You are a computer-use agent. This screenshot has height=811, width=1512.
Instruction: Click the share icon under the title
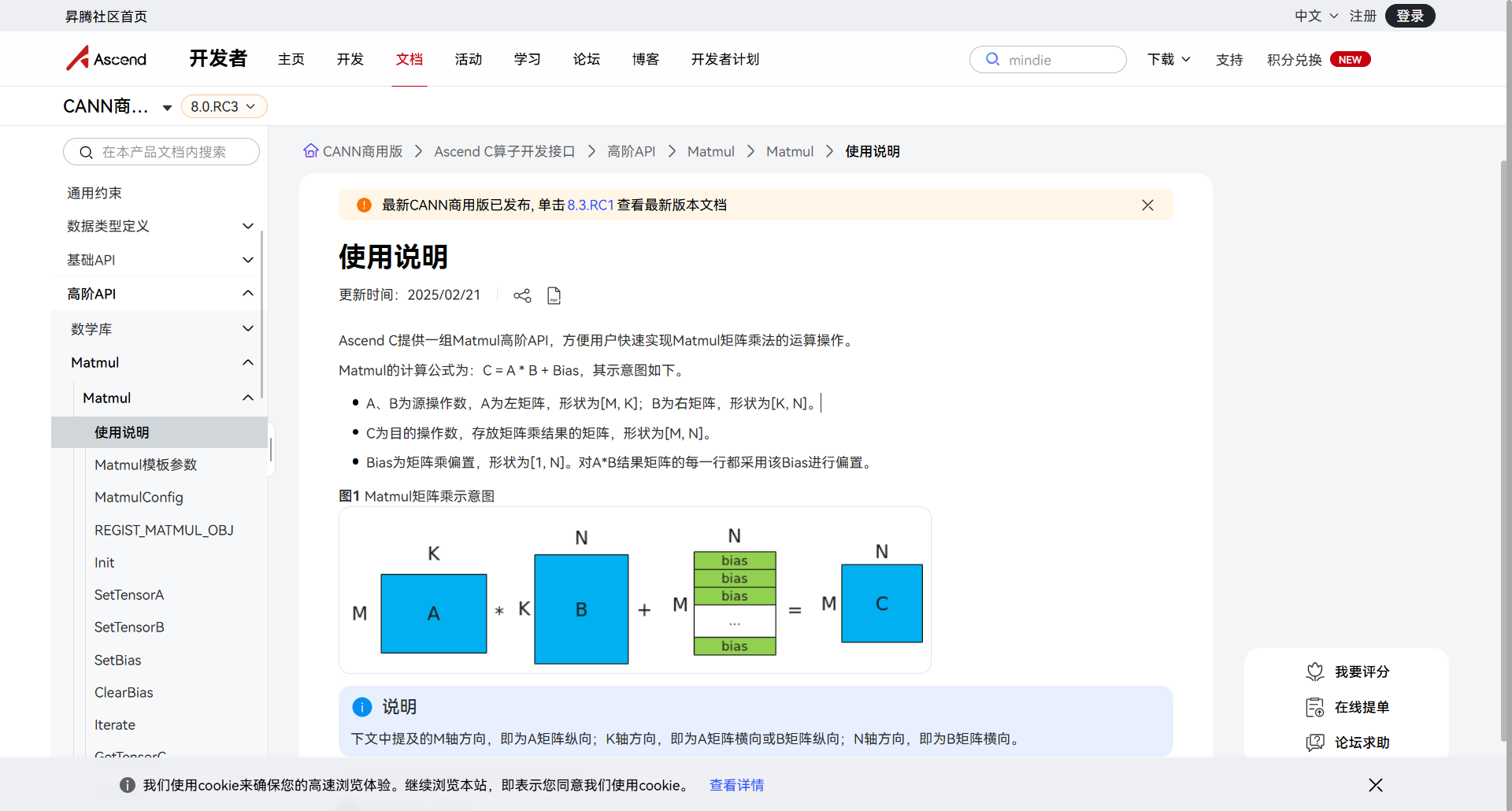(x=522, y=295)
